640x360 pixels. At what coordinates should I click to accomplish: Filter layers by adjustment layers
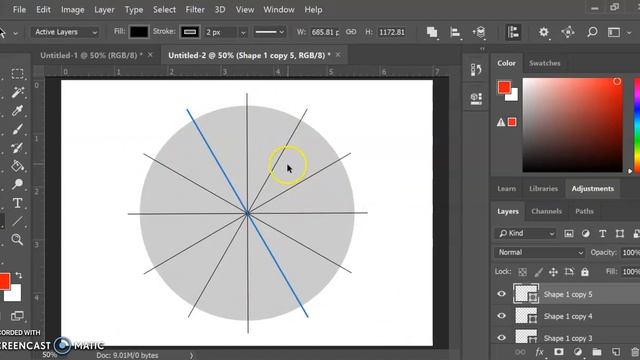(586, 233)
